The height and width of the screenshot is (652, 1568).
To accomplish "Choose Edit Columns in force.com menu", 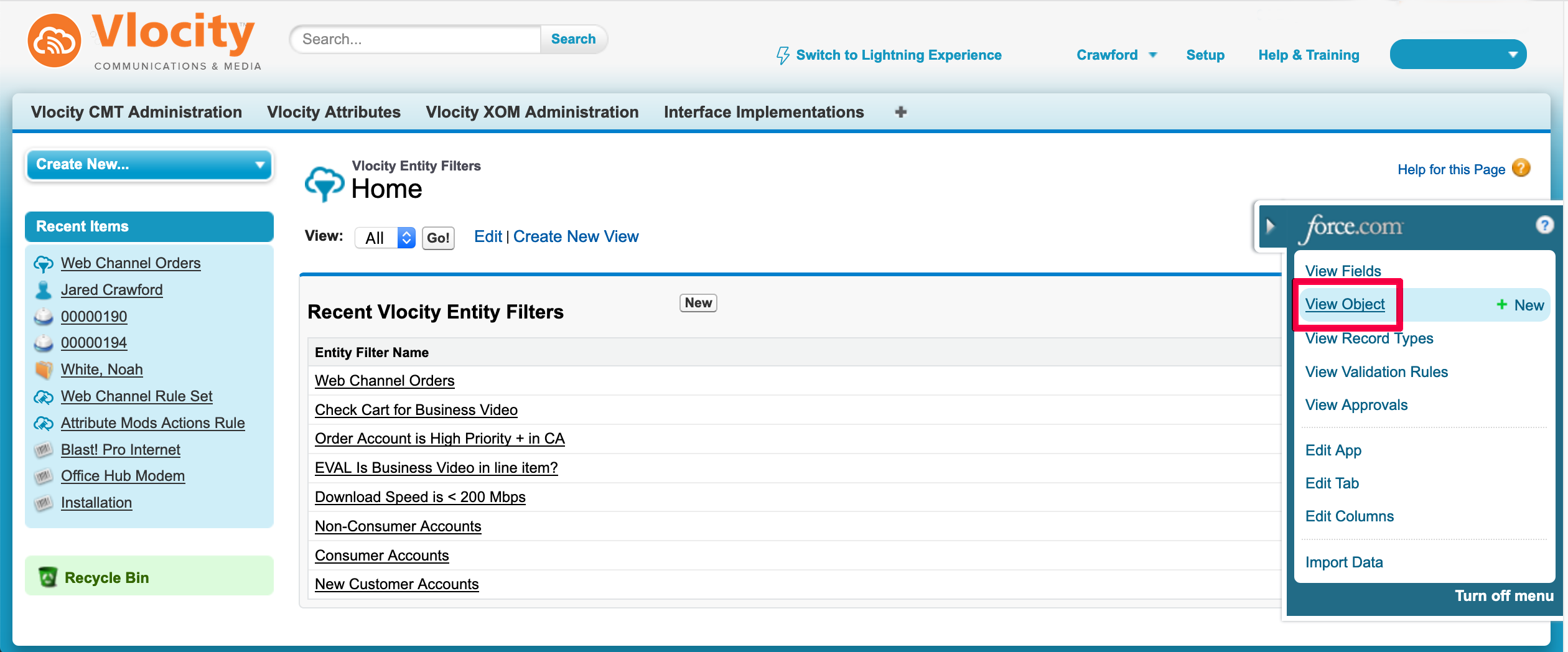I will click(1349, 516).
